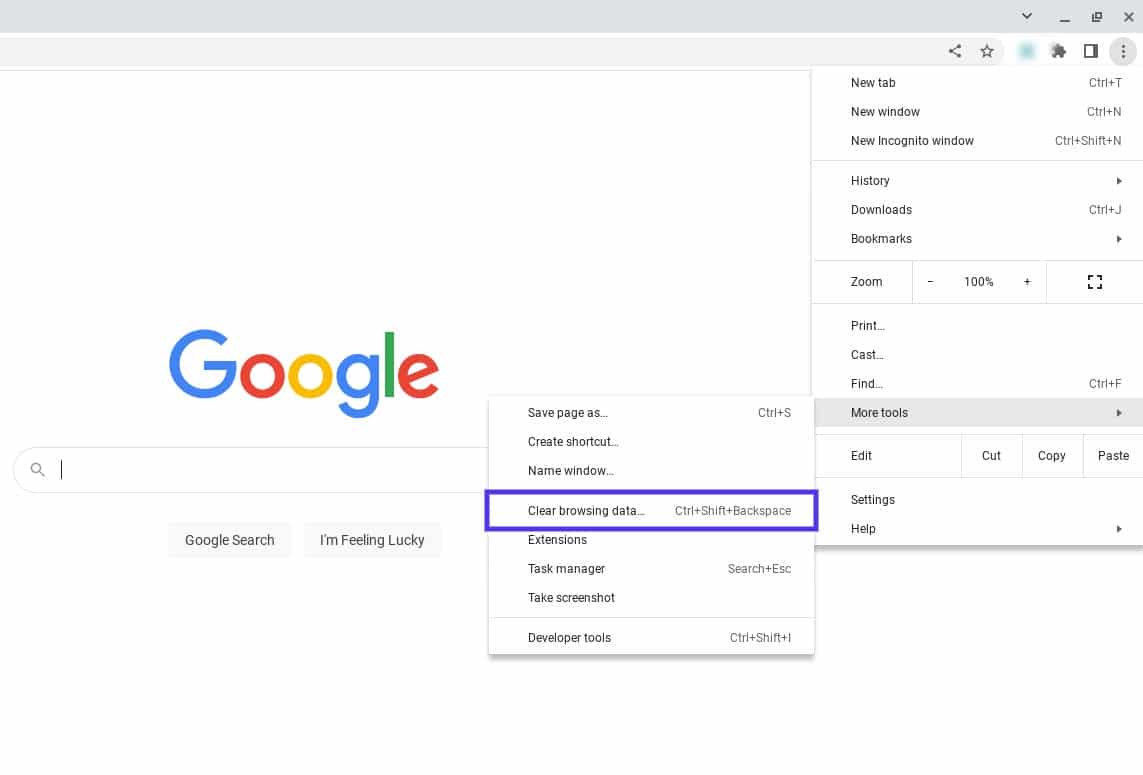The height and width of the screenshot is (775, 1143).
Task: Expand the Bookmarks submenu
Action: tap(881, 238)
